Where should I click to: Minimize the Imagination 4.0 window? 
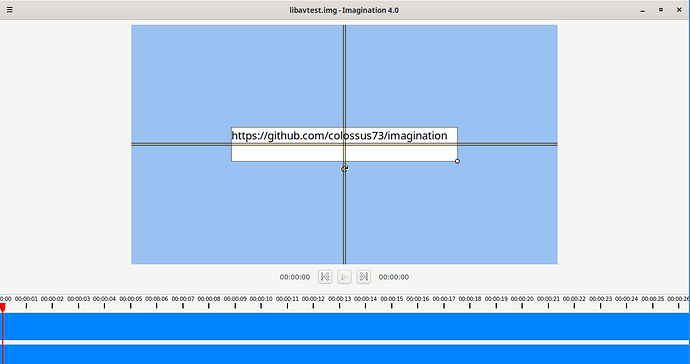[x=642, y=10]
